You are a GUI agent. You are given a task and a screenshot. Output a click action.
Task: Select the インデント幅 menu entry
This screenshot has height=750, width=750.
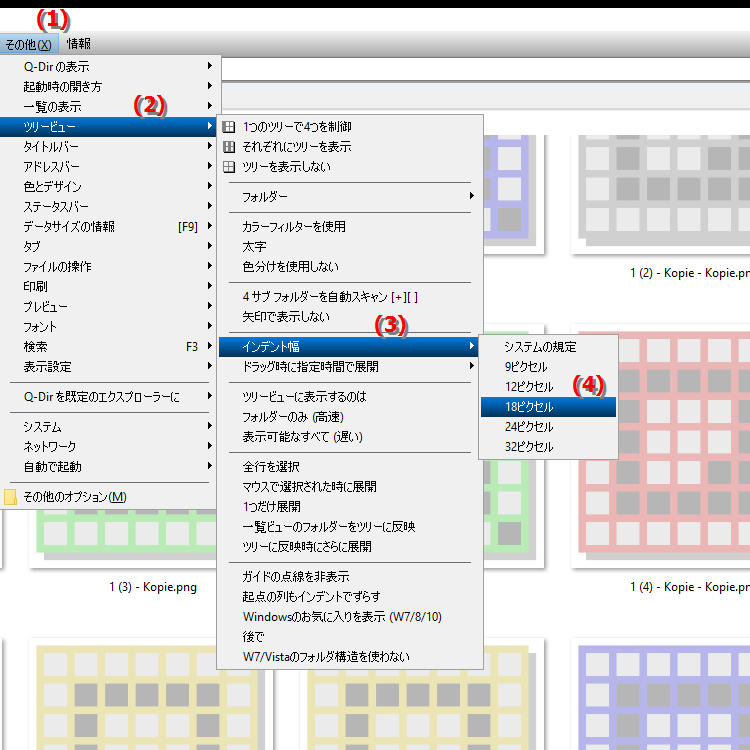[350, 347]
